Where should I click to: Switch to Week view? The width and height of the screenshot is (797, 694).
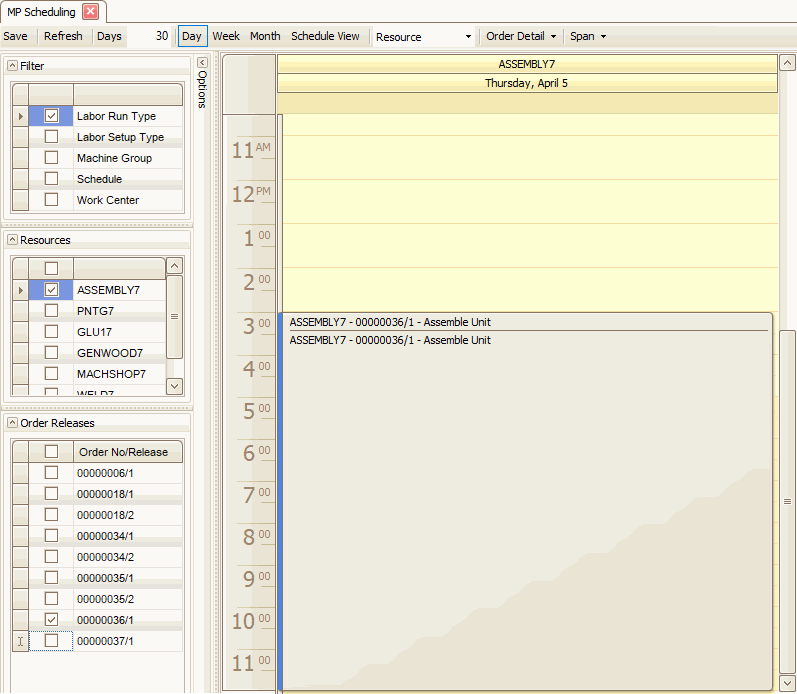[226, 36]
